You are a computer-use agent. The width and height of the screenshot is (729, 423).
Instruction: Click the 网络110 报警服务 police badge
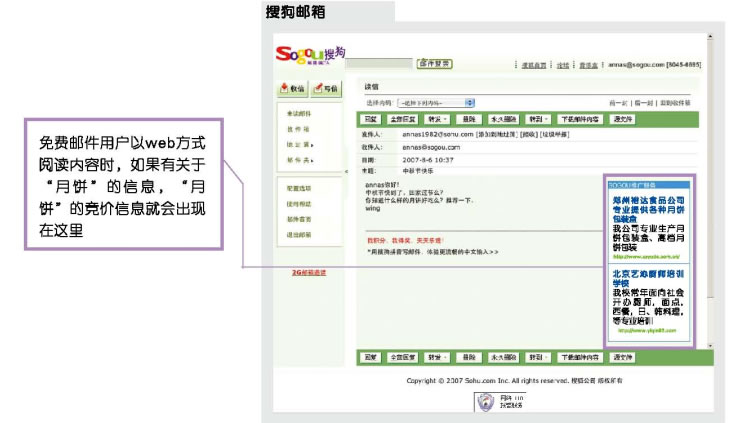pyautogui.click(x=499, y=402)
